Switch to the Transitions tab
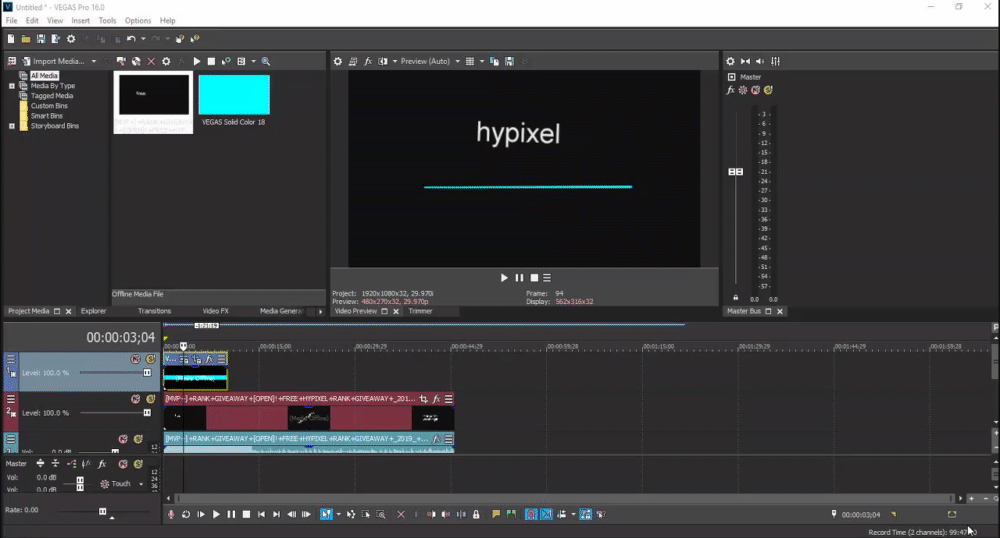 click(154, 311)
